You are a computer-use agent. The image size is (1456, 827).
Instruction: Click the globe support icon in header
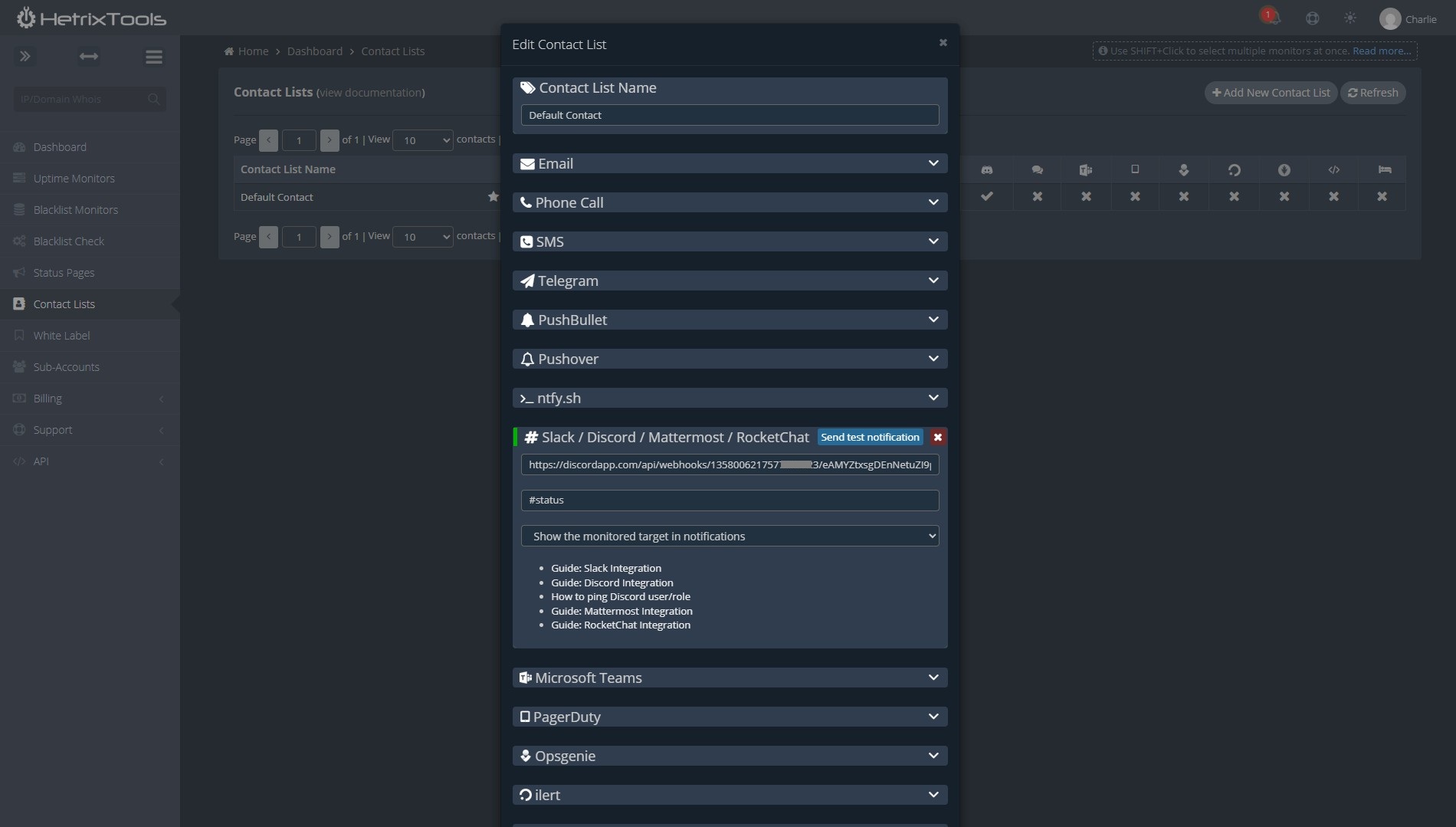[1313, 18]
